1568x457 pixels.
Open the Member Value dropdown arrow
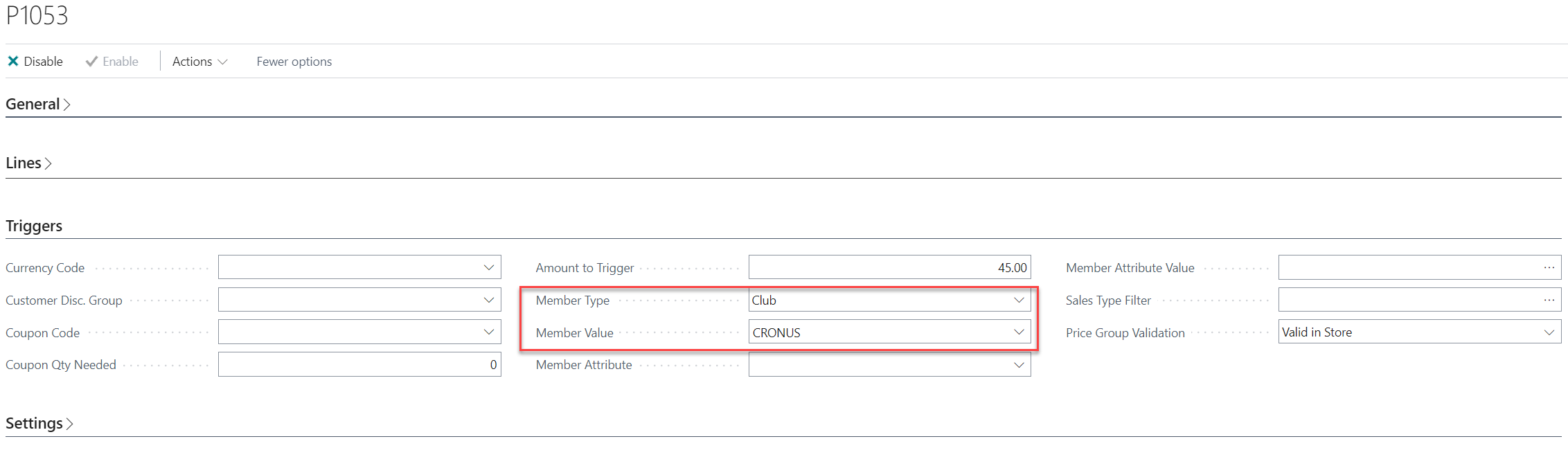tap(1019, 332)
